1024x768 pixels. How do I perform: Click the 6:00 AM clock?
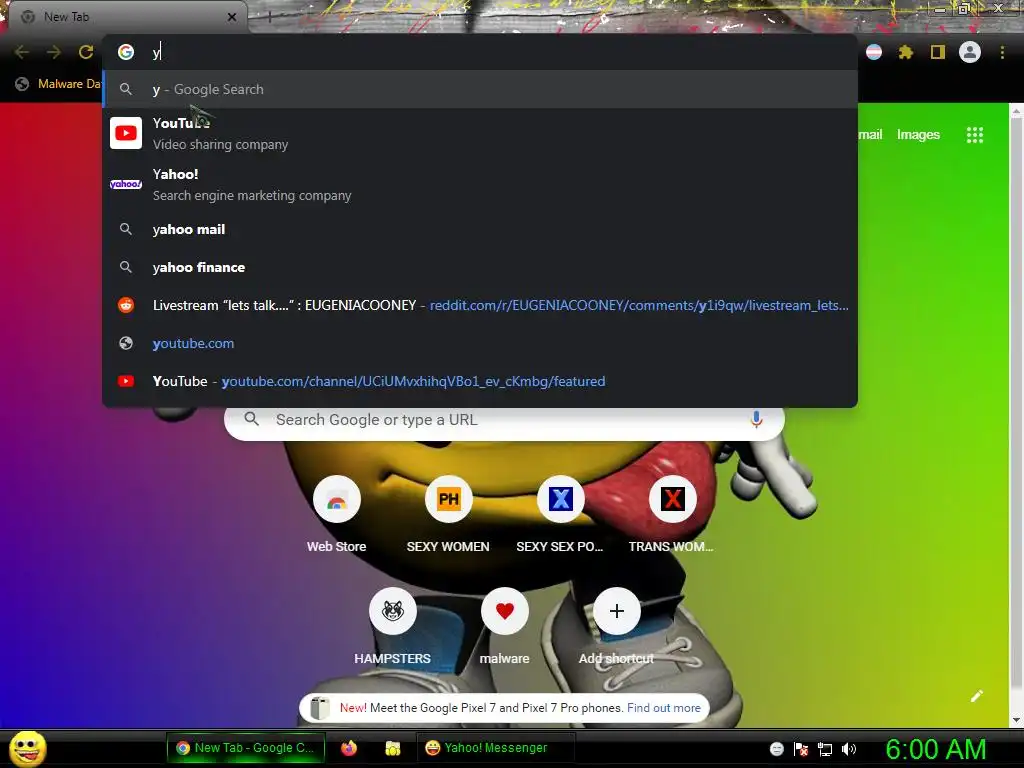pos(936,750)
